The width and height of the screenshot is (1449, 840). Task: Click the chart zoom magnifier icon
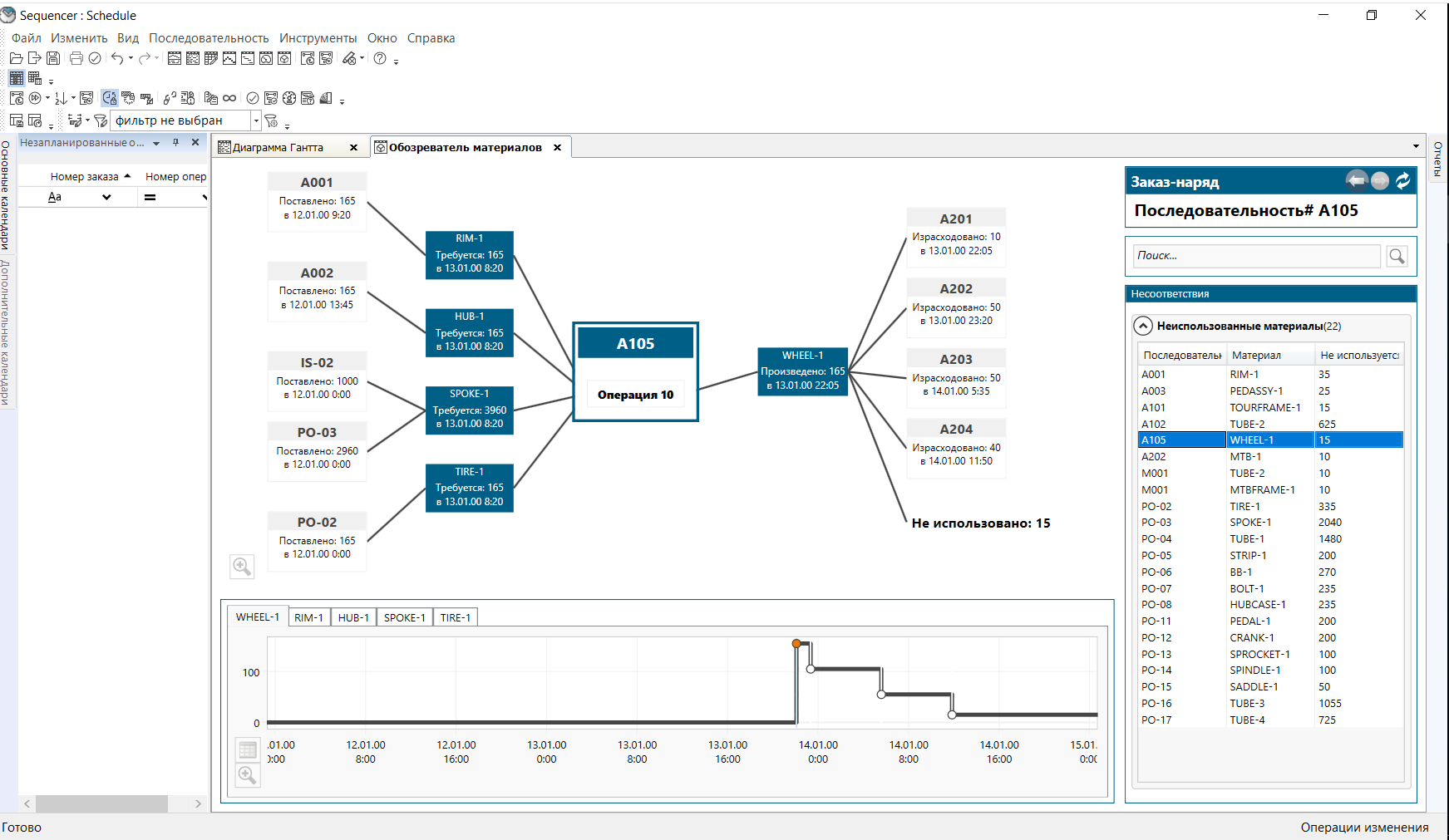click(x=248, y=775)
